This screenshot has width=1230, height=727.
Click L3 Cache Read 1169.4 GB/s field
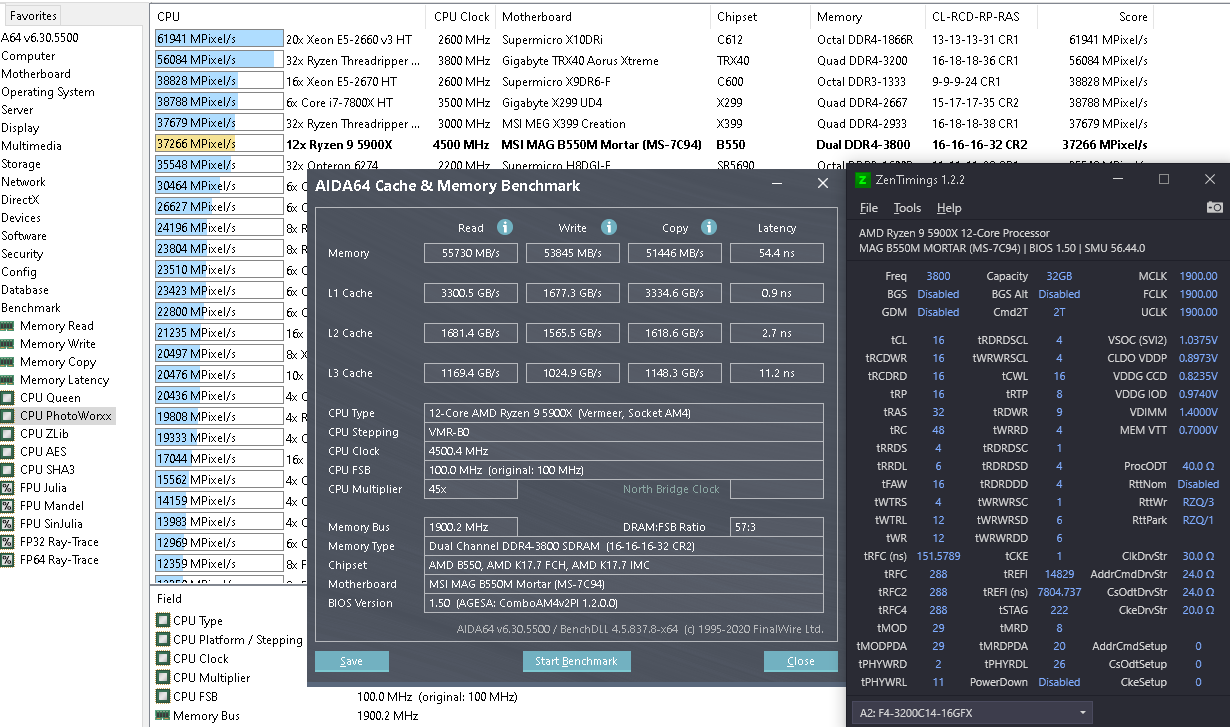471,373
